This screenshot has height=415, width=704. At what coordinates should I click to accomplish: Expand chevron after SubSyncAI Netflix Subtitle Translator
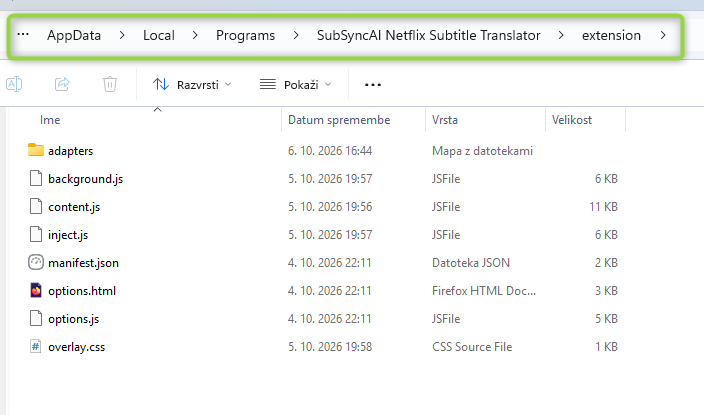pos(561,35)
